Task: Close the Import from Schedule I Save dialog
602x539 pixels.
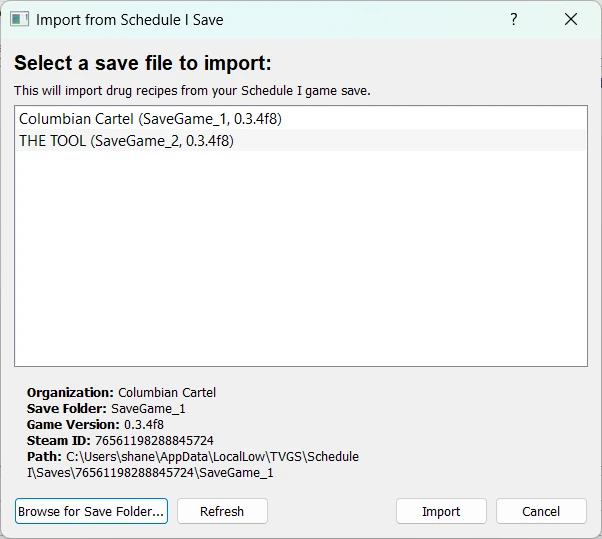Action: (571, 19)
